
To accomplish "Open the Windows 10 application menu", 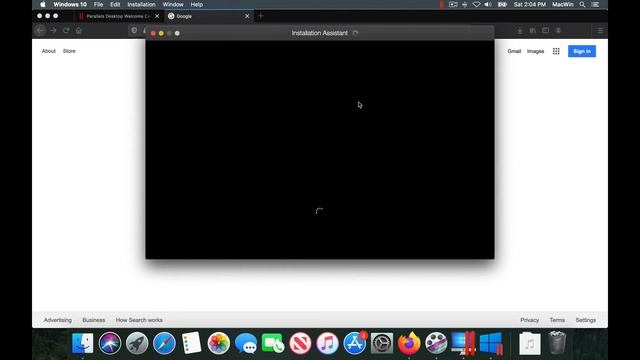I will pos(70,4).
